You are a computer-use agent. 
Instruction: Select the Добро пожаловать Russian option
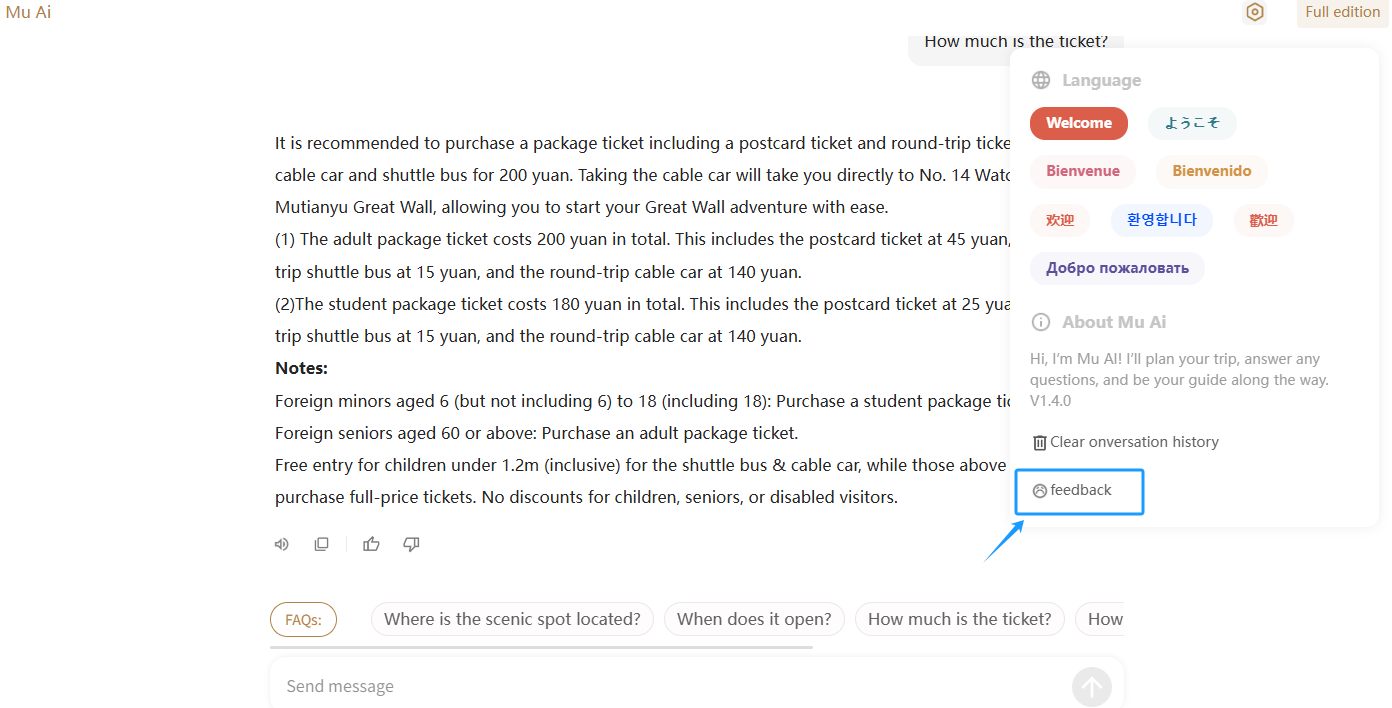(x=1117, y=268)
